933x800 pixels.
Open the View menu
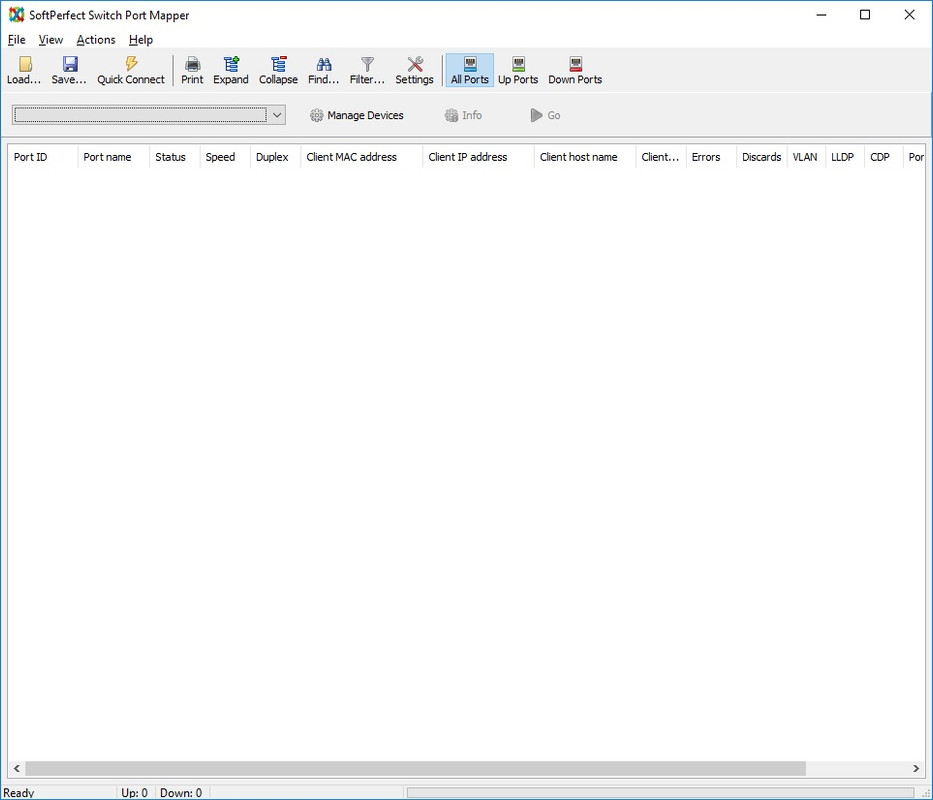click(51, 40)
